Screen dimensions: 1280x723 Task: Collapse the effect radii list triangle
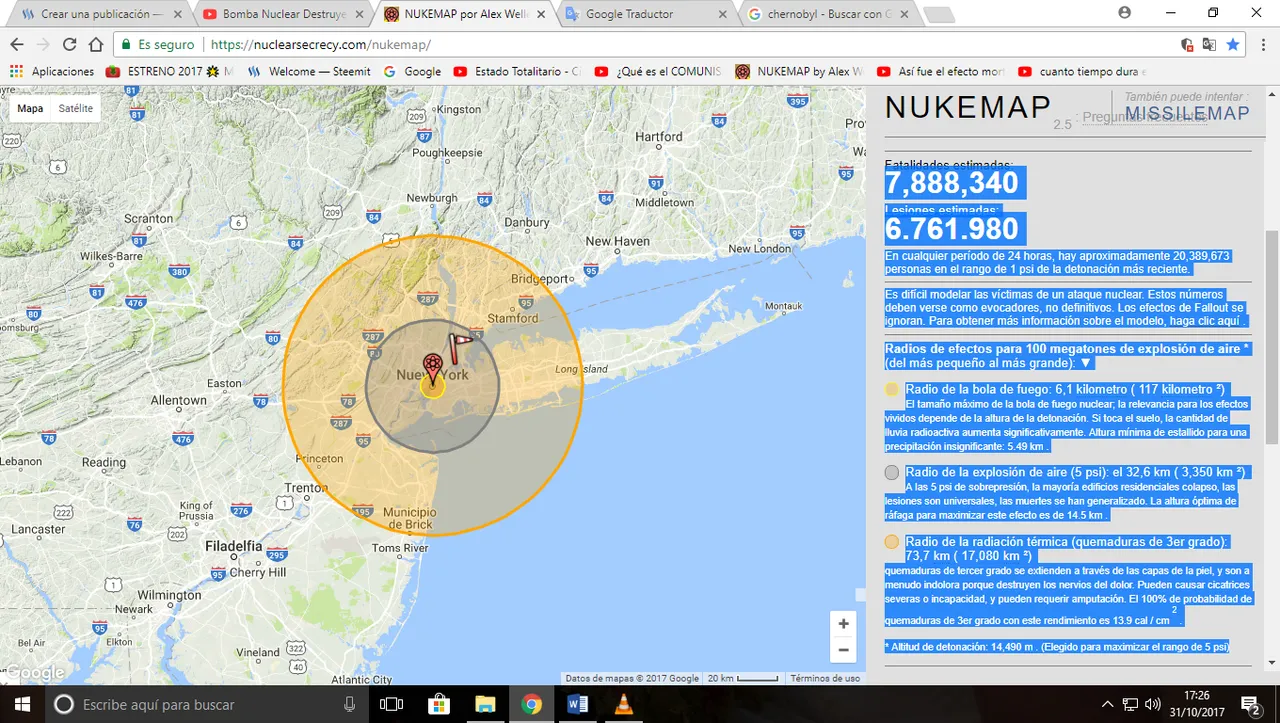click(x=1086, y=362)
